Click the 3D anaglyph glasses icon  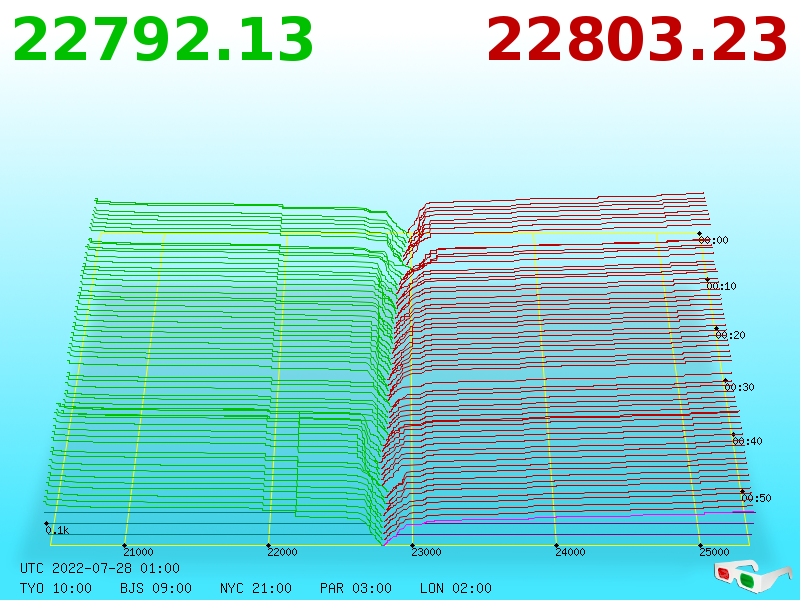tap(752, 576)
